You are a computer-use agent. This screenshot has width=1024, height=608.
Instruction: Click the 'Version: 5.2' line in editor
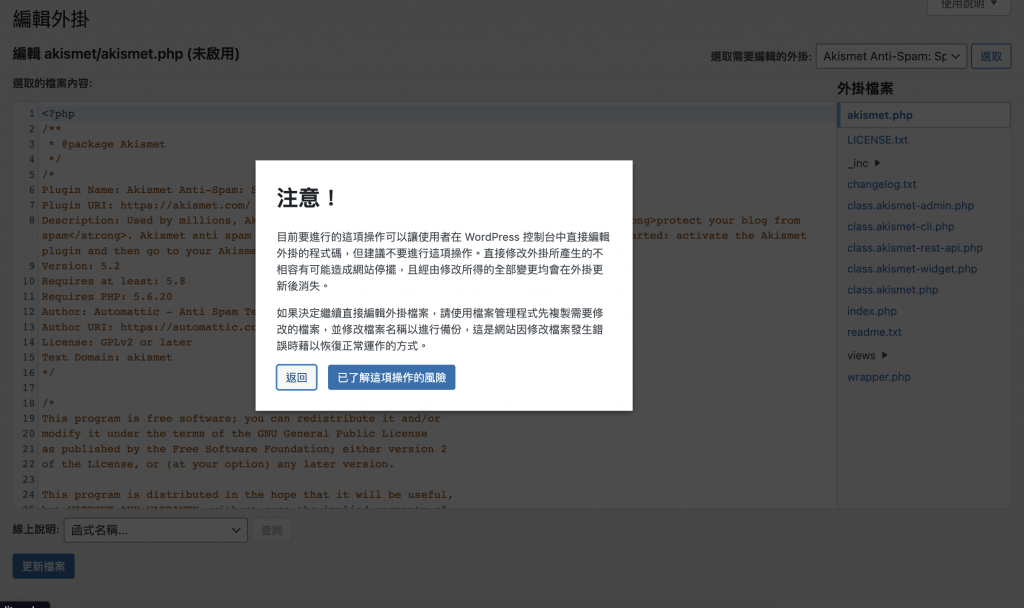tap(81, 266)
